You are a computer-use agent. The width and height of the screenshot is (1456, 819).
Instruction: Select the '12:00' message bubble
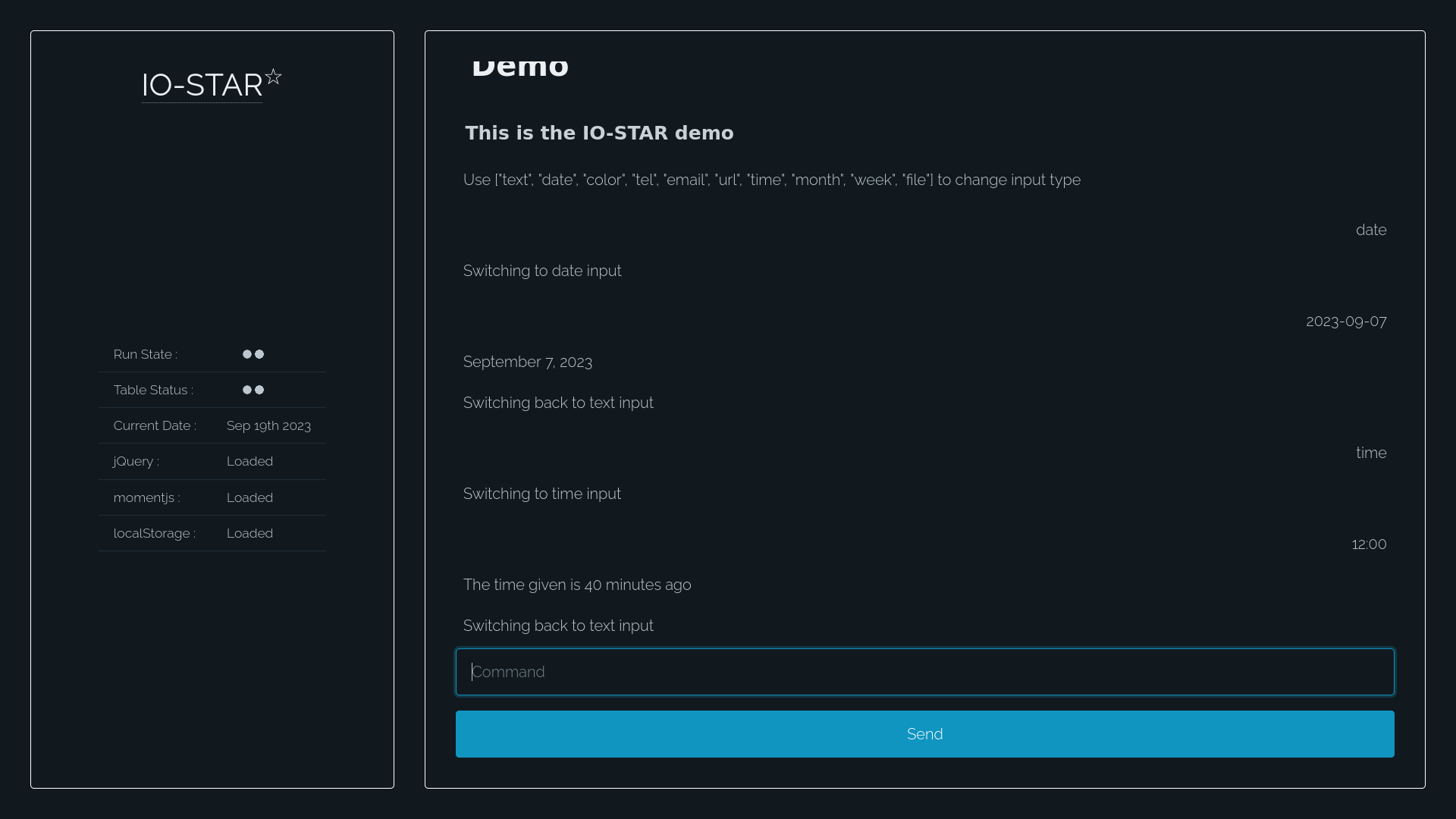coord(1369,544)
